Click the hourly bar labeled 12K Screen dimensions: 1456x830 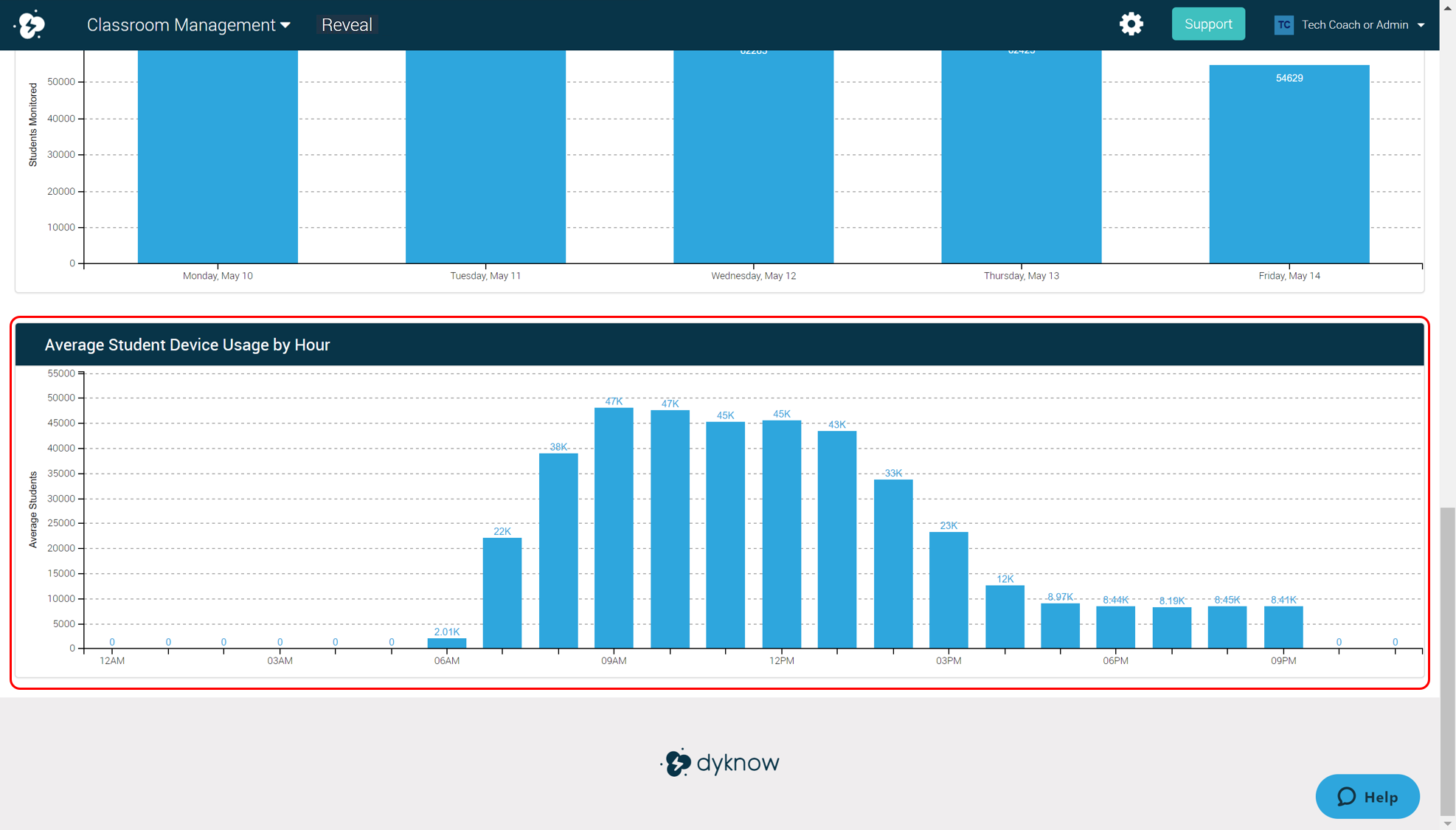point(1005,617)
